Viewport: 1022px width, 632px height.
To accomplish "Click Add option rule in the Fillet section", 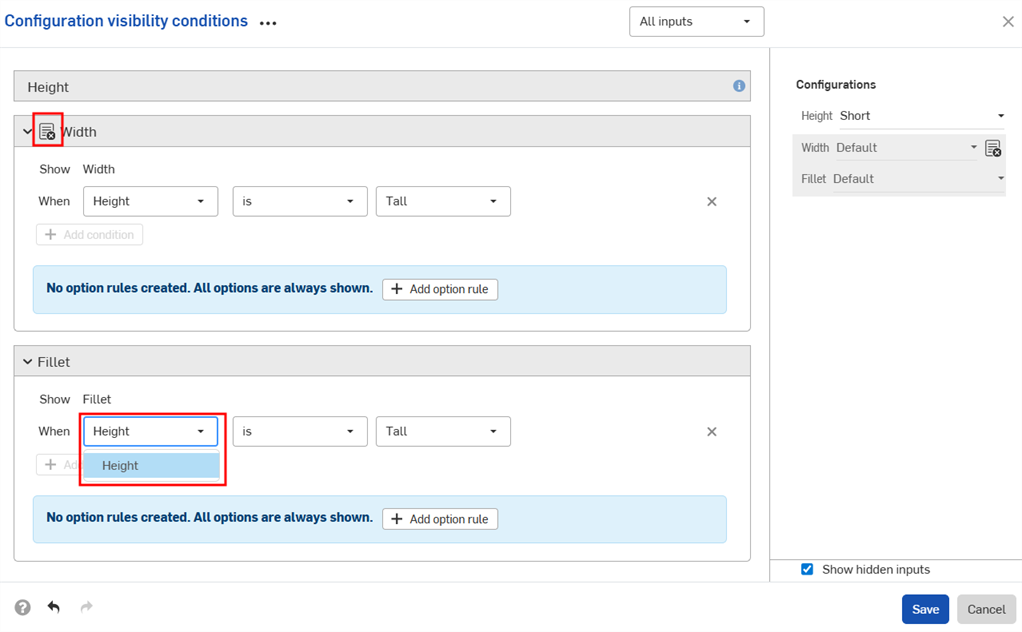I will (440, 519).
